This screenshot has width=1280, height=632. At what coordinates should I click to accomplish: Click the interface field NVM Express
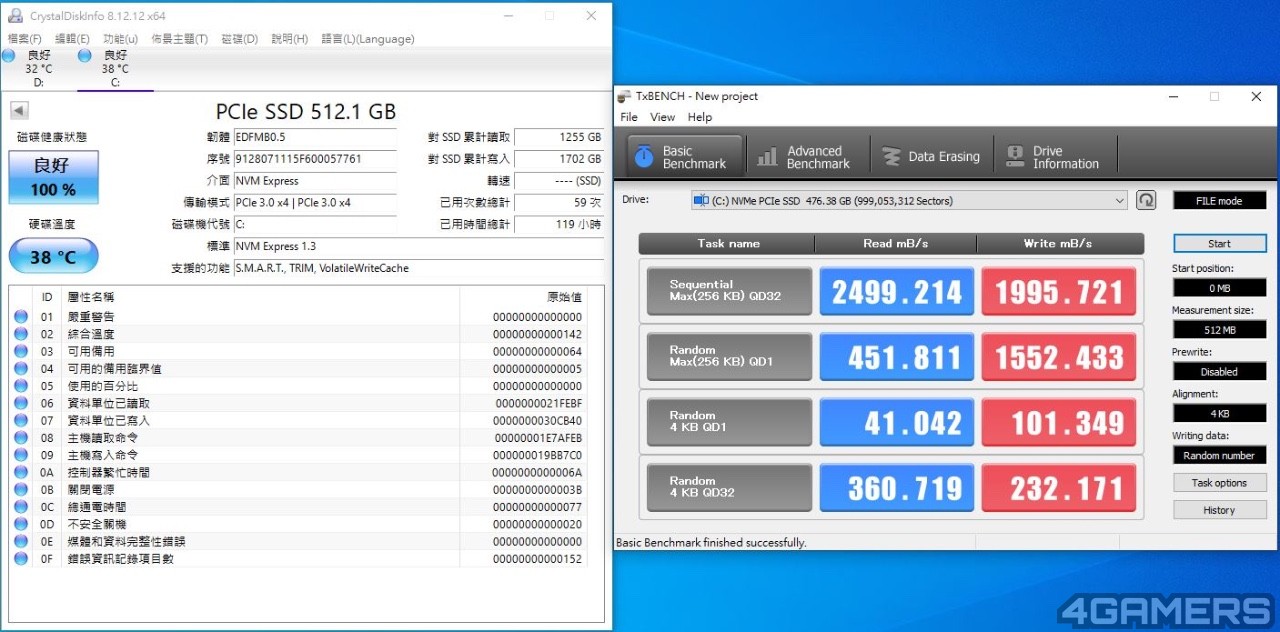(x=315, y=181)
